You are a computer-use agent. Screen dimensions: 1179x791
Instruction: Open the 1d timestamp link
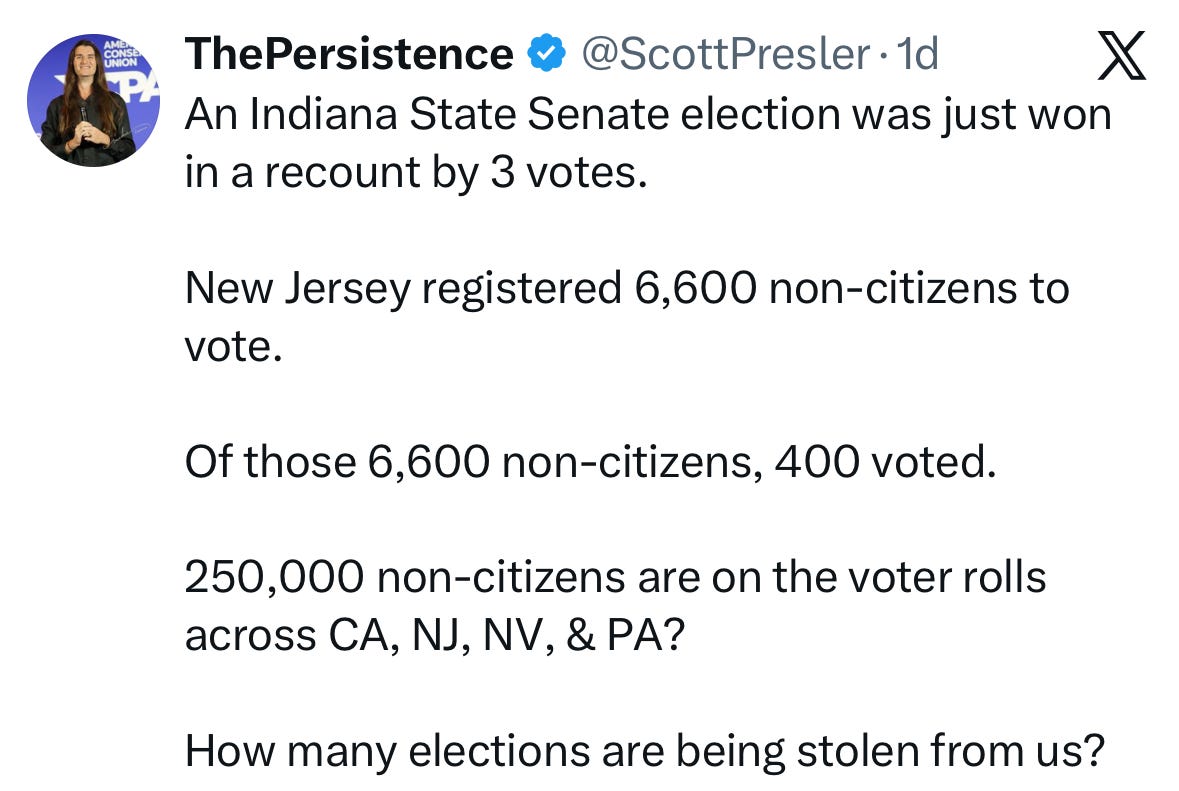(918, 54)
